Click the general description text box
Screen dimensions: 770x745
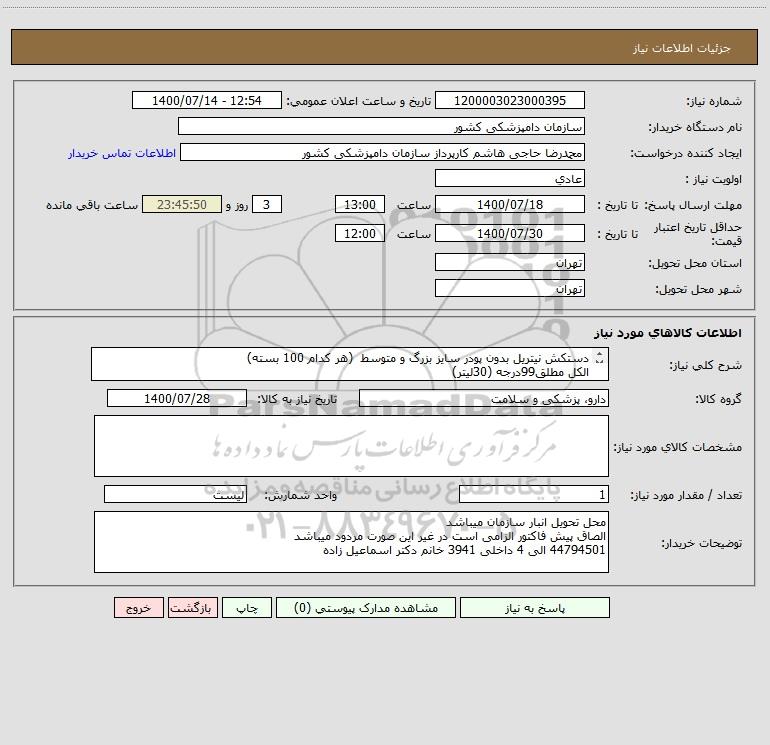[x=350, y=364]
